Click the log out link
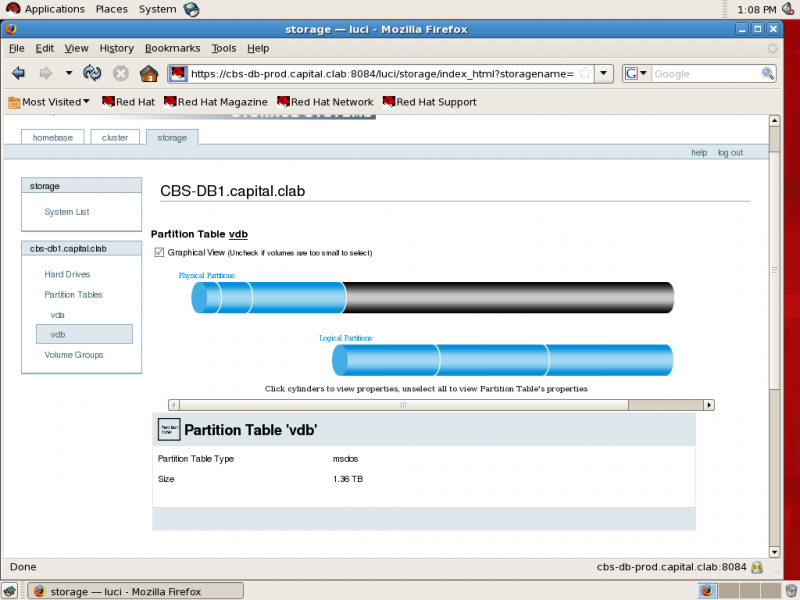 [x=730, y=153]
